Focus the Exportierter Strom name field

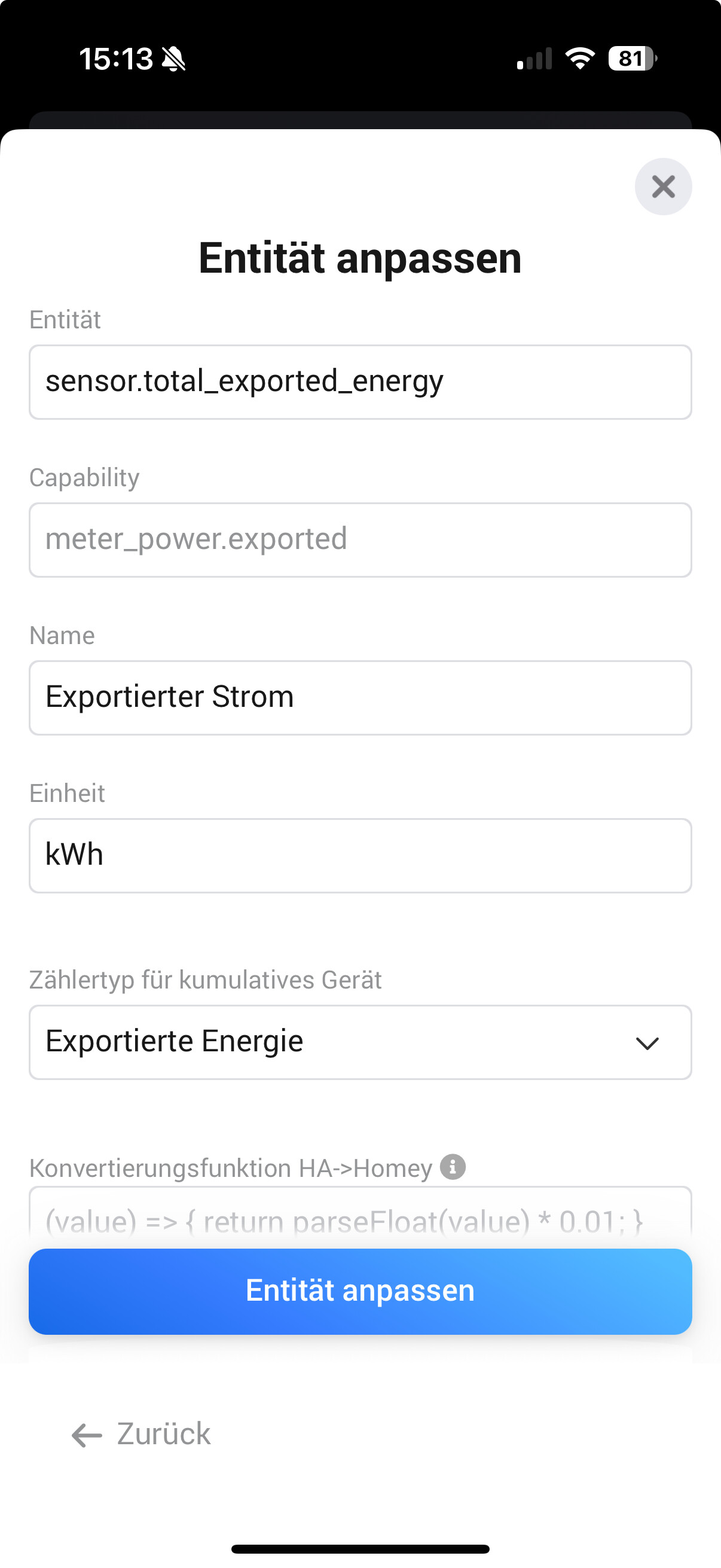(359, 697)
